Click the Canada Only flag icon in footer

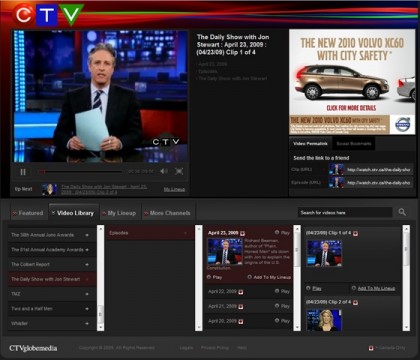(371, 348)
